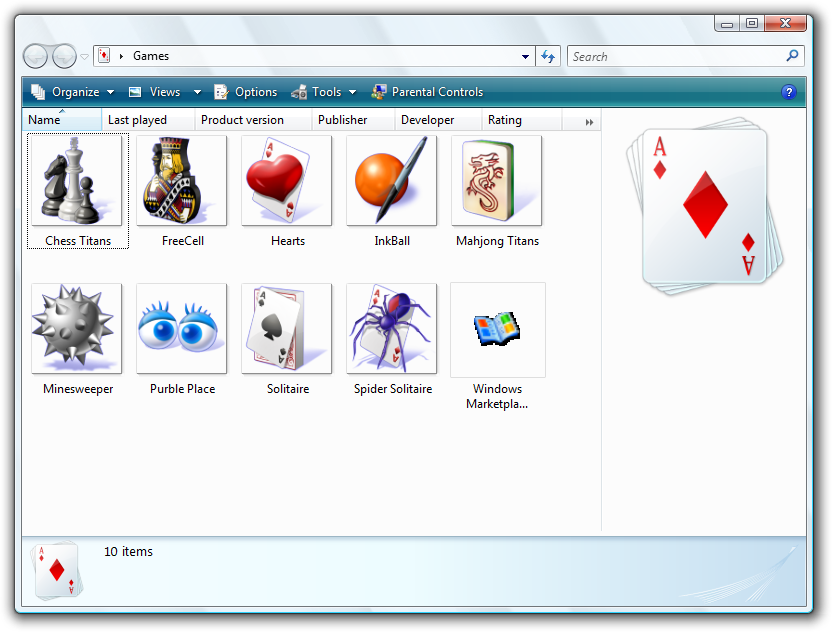Select the Hearts game icon

(x=287, y=180)
